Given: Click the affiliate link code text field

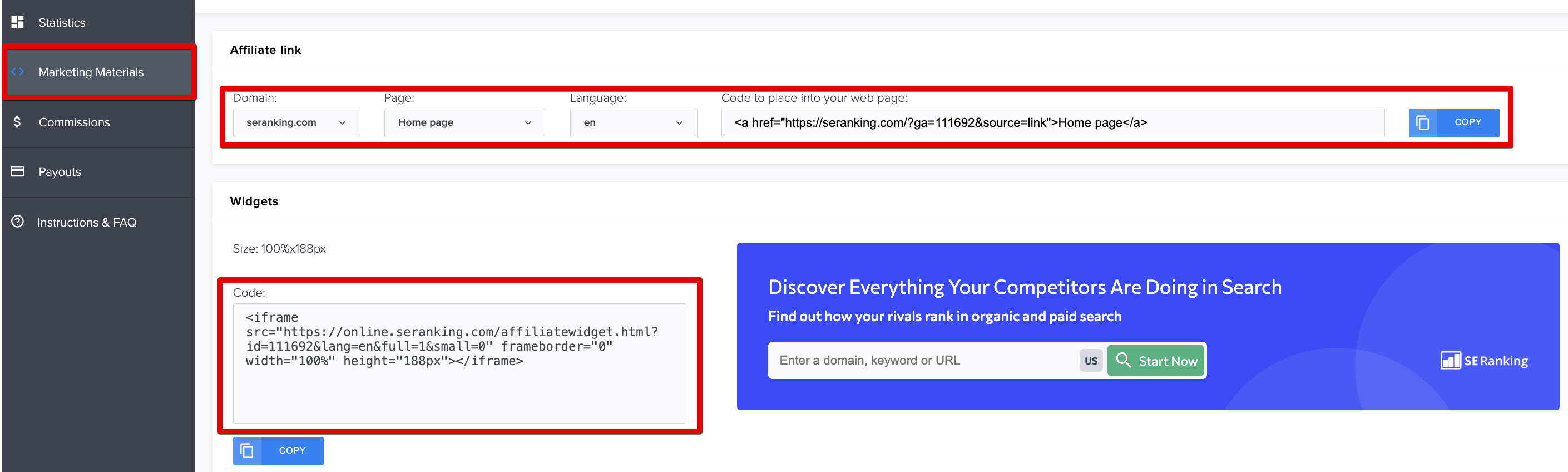Looking at the screenshot, I should click(1052, 123).
